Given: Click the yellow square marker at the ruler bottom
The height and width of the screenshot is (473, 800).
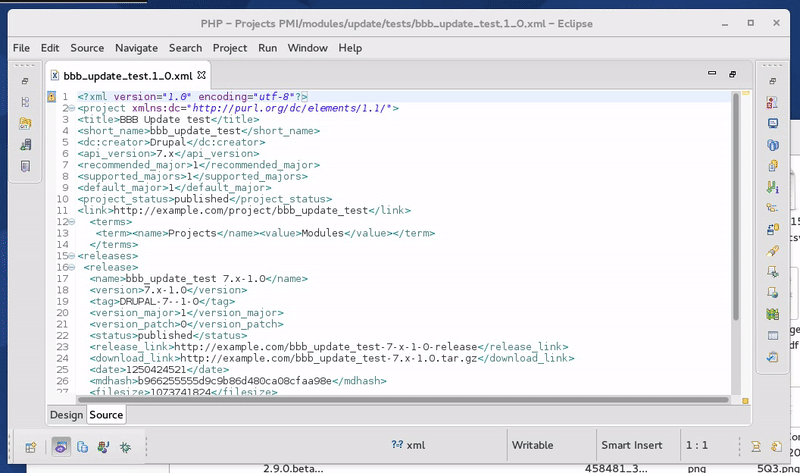Looking at the screenshot, I should (745, 401).
